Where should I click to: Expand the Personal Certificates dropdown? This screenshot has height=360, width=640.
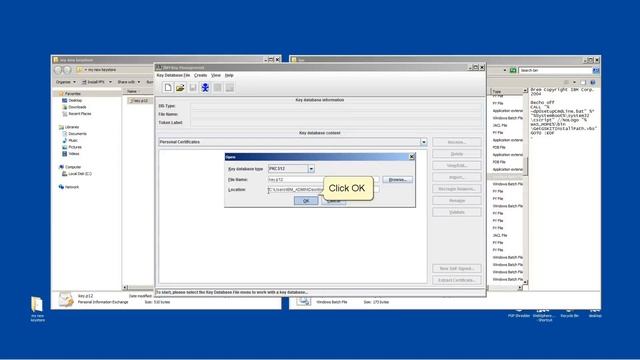pyautogui.click(x=424, y=142)
